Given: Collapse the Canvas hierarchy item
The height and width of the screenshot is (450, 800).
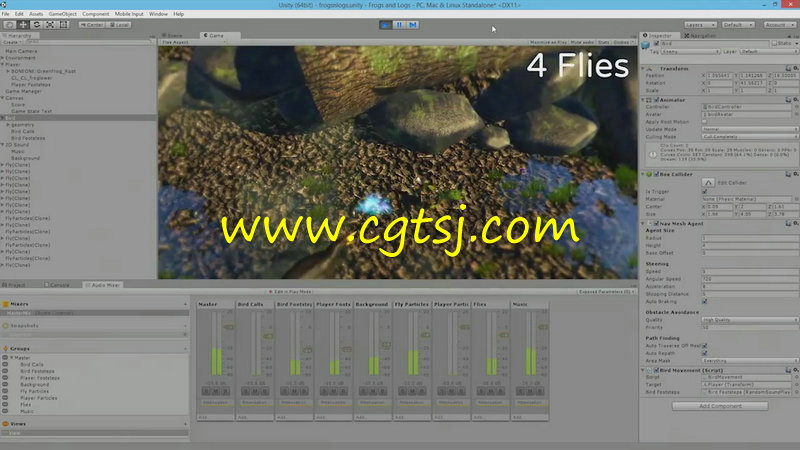Looking at the screenshot, I should tap(3, 97).
